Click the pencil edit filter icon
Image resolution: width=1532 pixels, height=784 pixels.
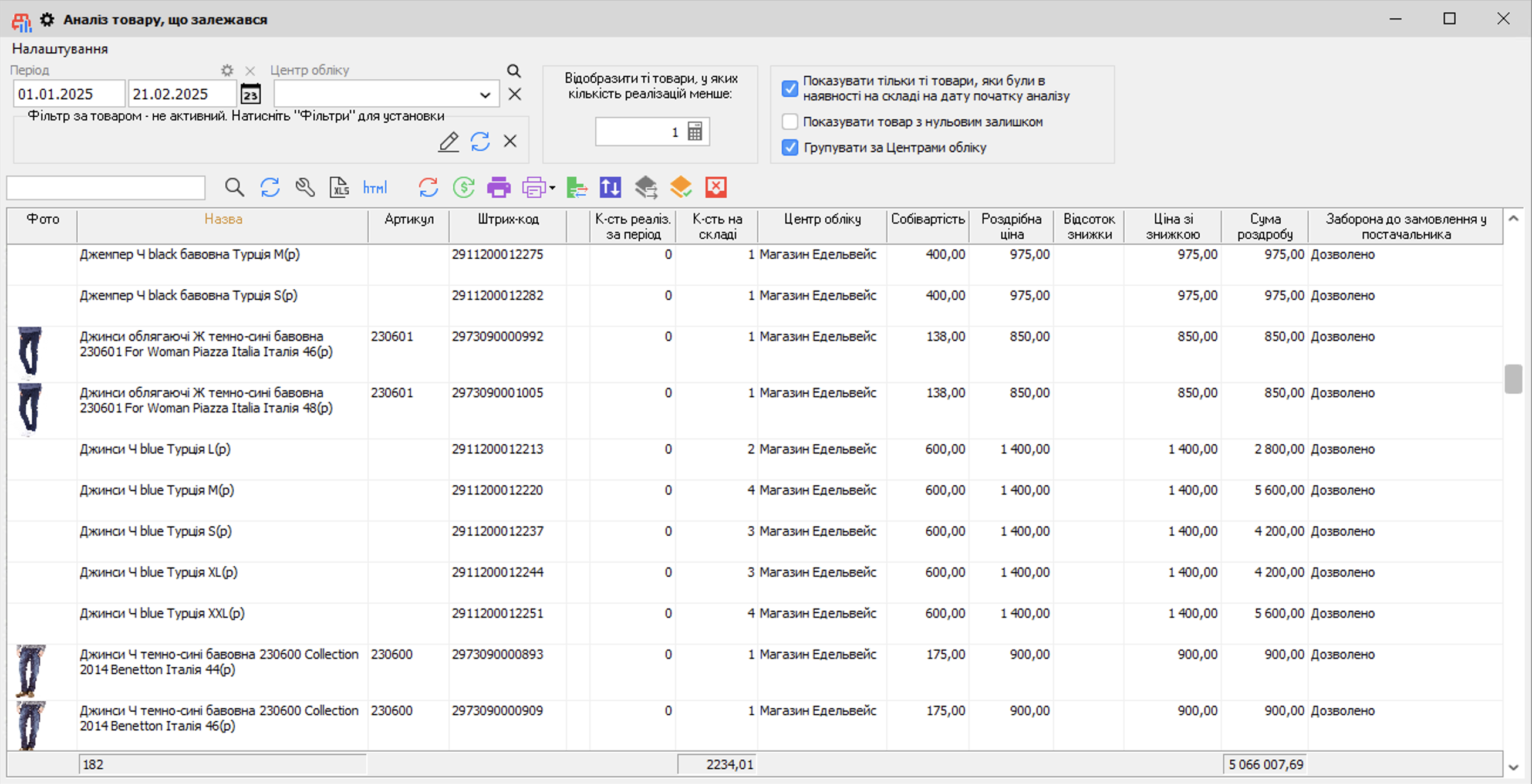point(448,141)
